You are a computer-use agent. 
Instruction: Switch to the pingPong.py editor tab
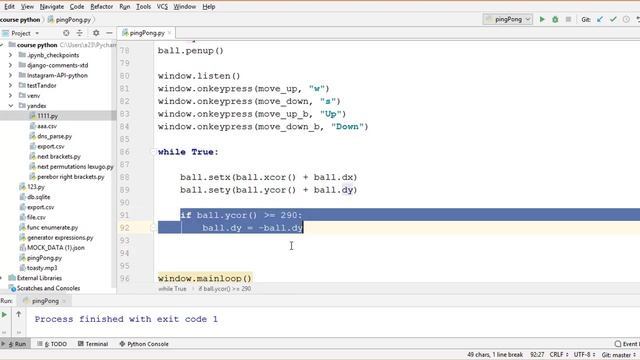(147, 33)
